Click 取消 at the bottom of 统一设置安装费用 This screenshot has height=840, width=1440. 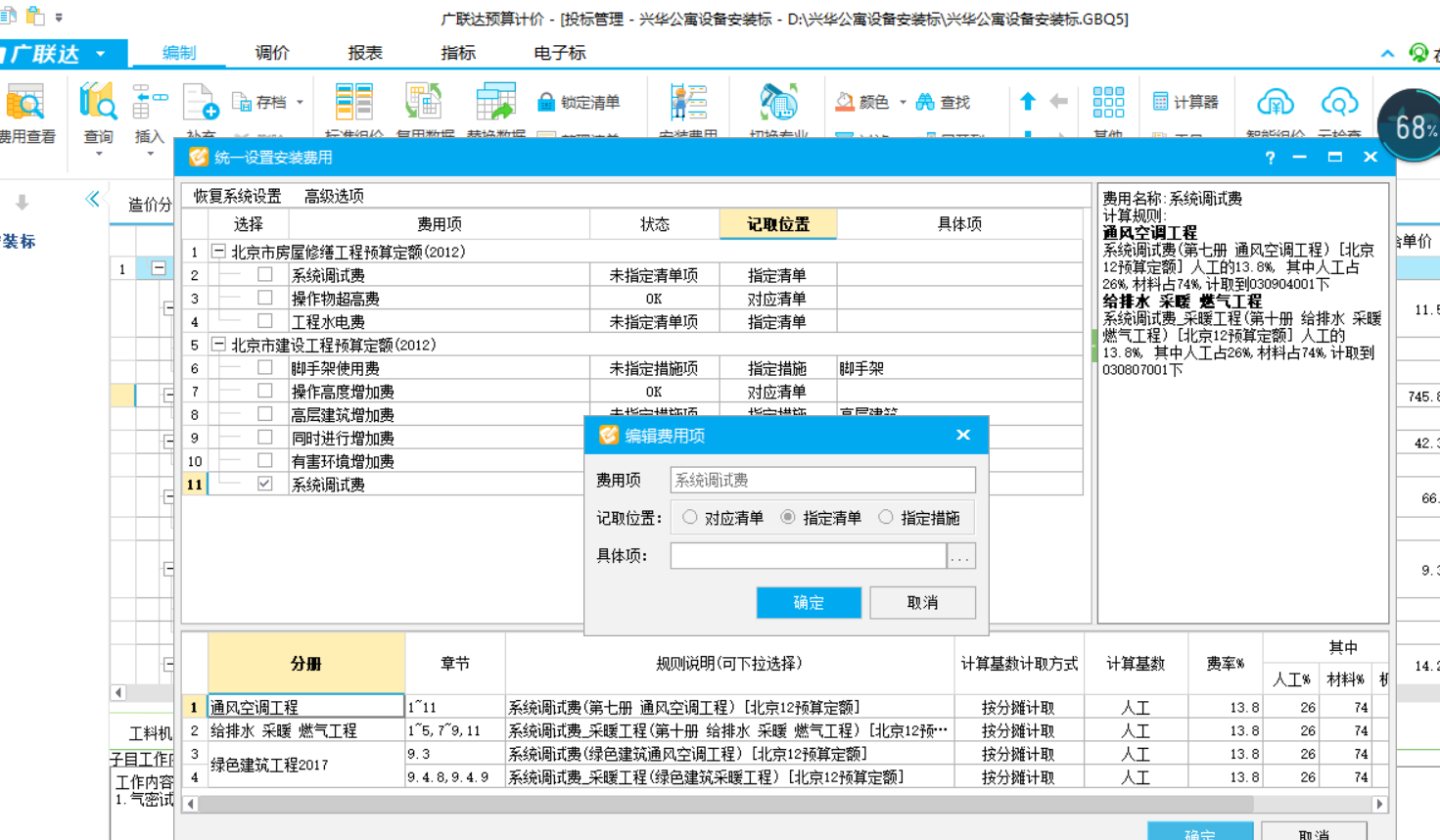click(1314, 832)
